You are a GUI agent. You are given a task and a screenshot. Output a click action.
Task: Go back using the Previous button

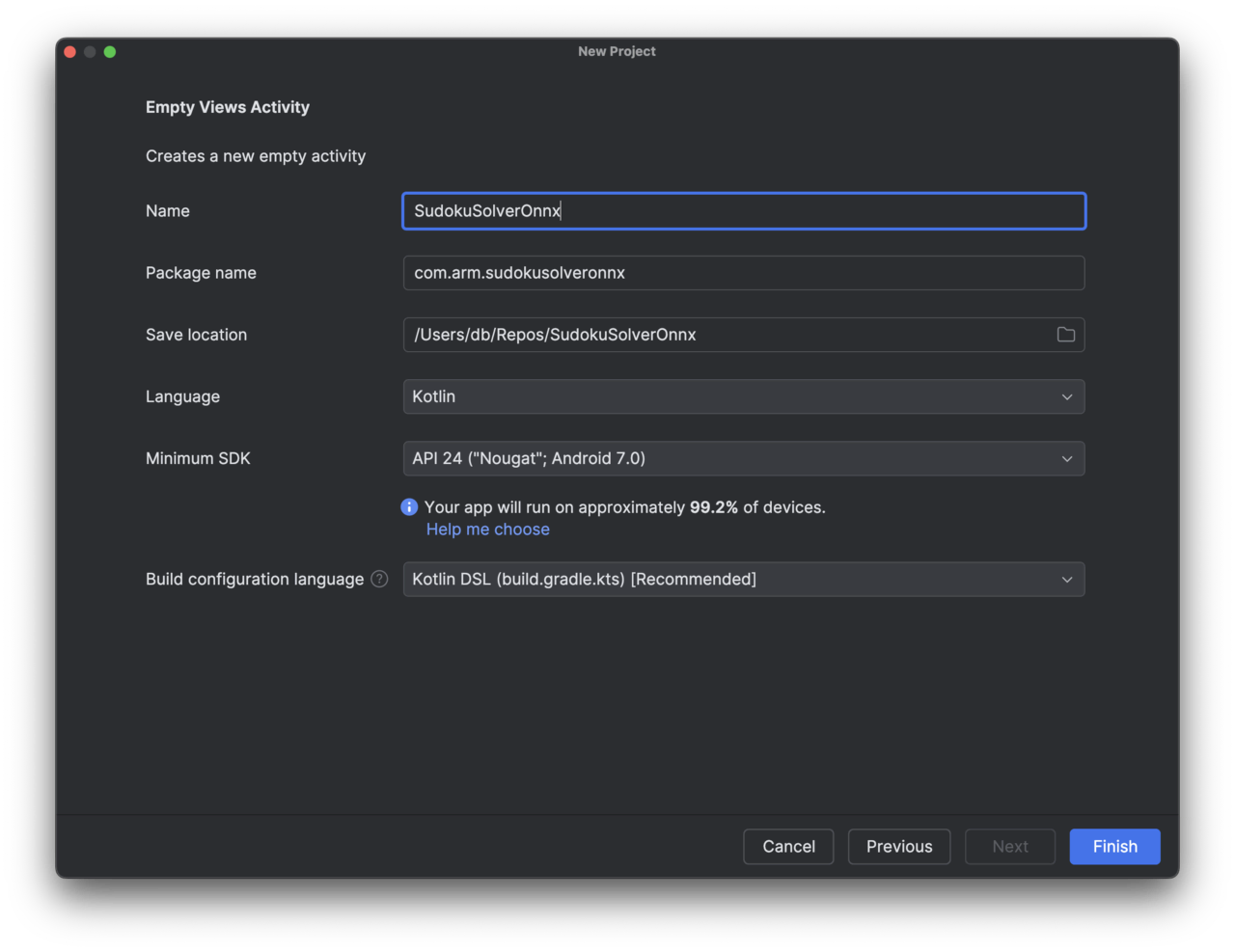(899, 846)
